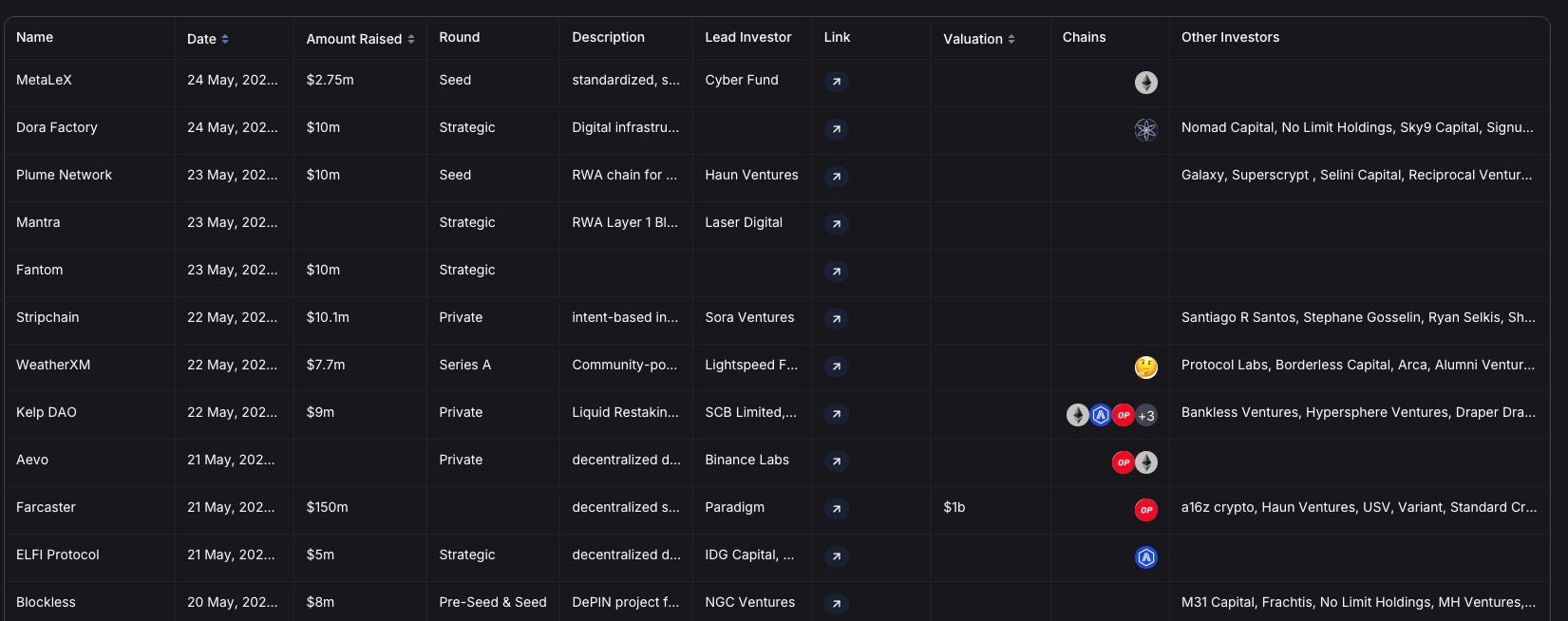Image resolution: width=1568 pixels, height=621 pixels.
Task: Select the ELFI Protocol project name
Action: point(57,555)
